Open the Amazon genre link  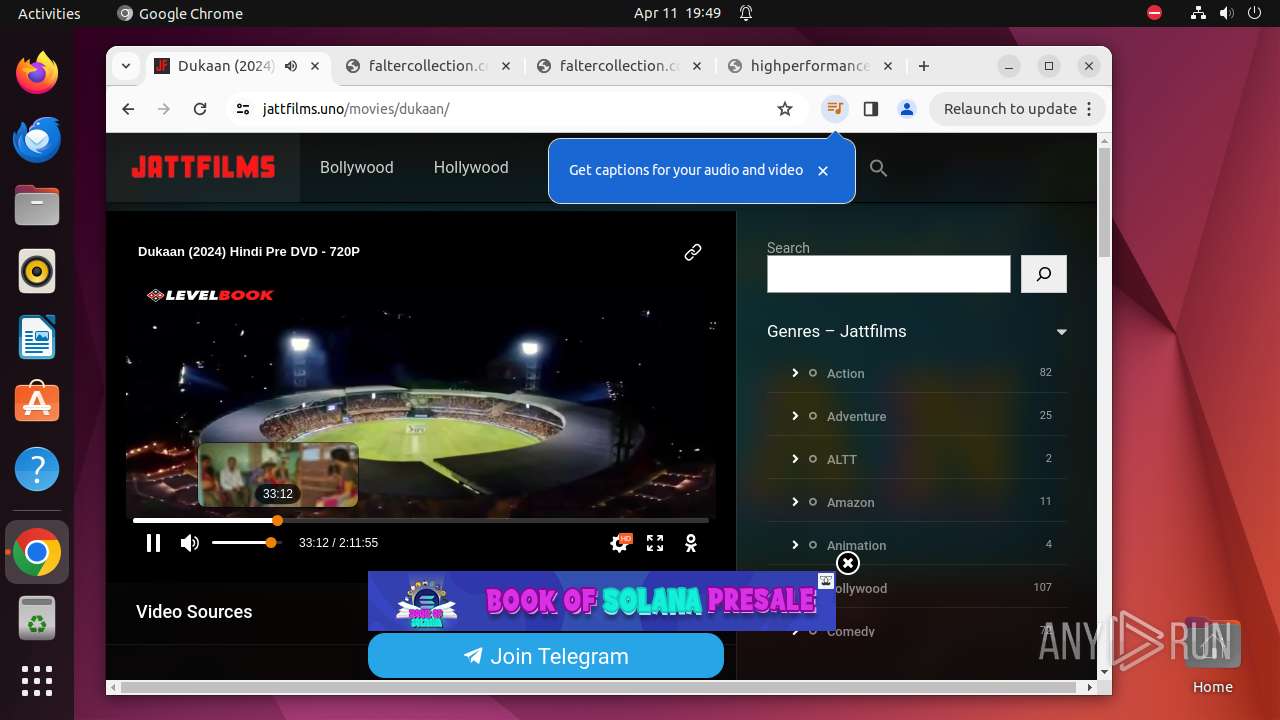850,502
